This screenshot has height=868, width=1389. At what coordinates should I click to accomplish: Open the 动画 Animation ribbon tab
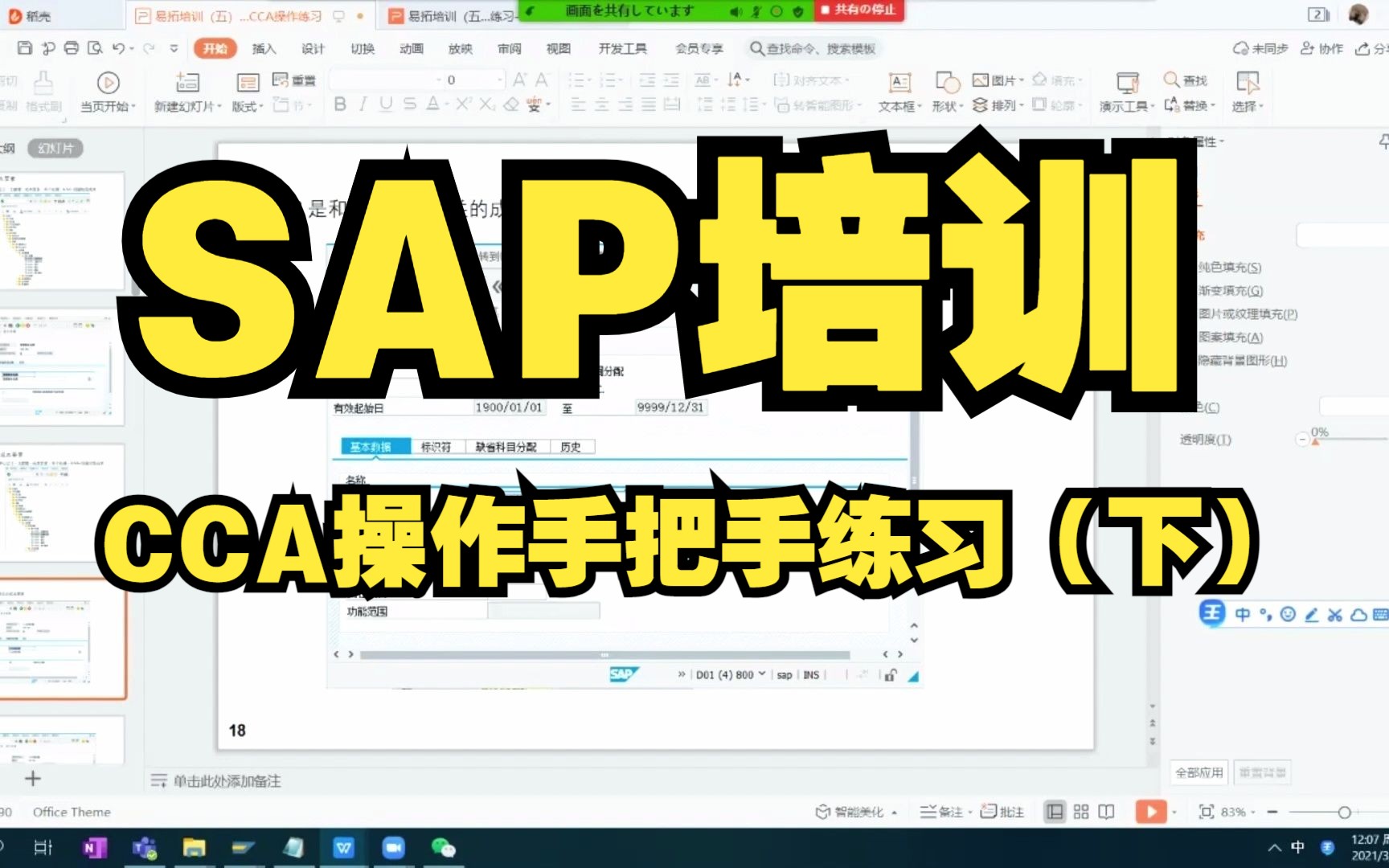click(412, 48)
